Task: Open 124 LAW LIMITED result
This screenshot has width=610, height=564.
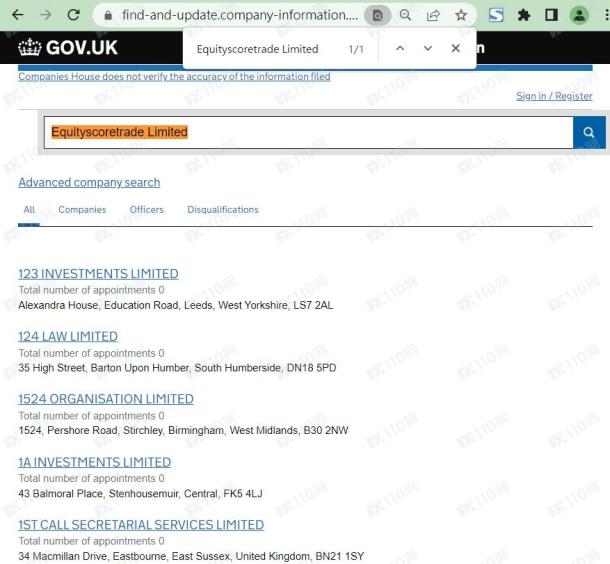Action: (x=68, y=336)
